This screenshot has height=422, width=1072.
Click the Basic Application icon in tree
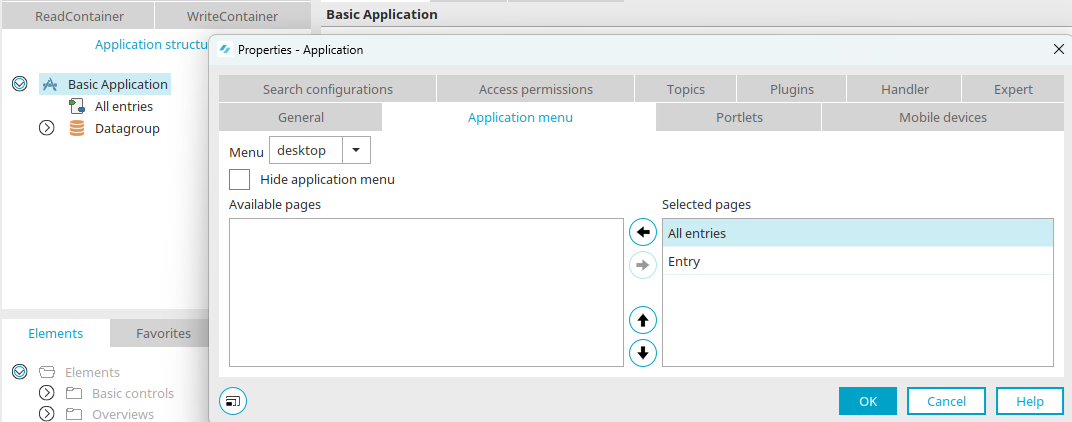50,84
